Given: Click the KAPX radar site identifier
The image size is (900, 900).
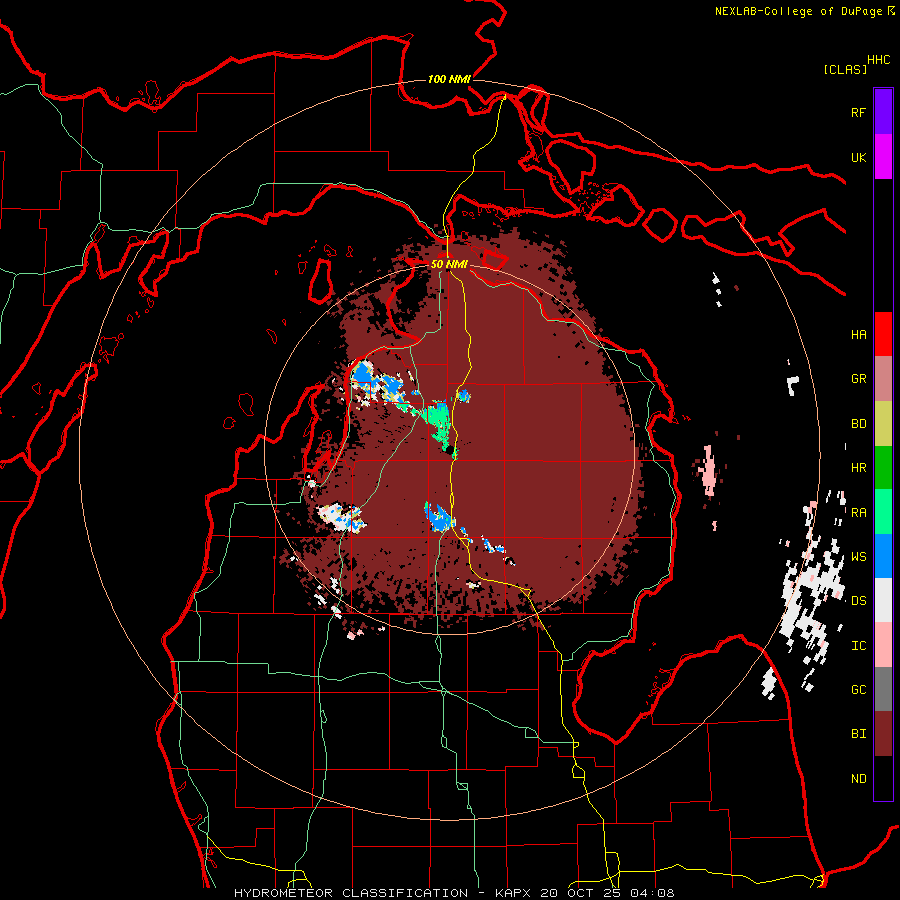Looking at the screenshot, I should pos(514,893).
